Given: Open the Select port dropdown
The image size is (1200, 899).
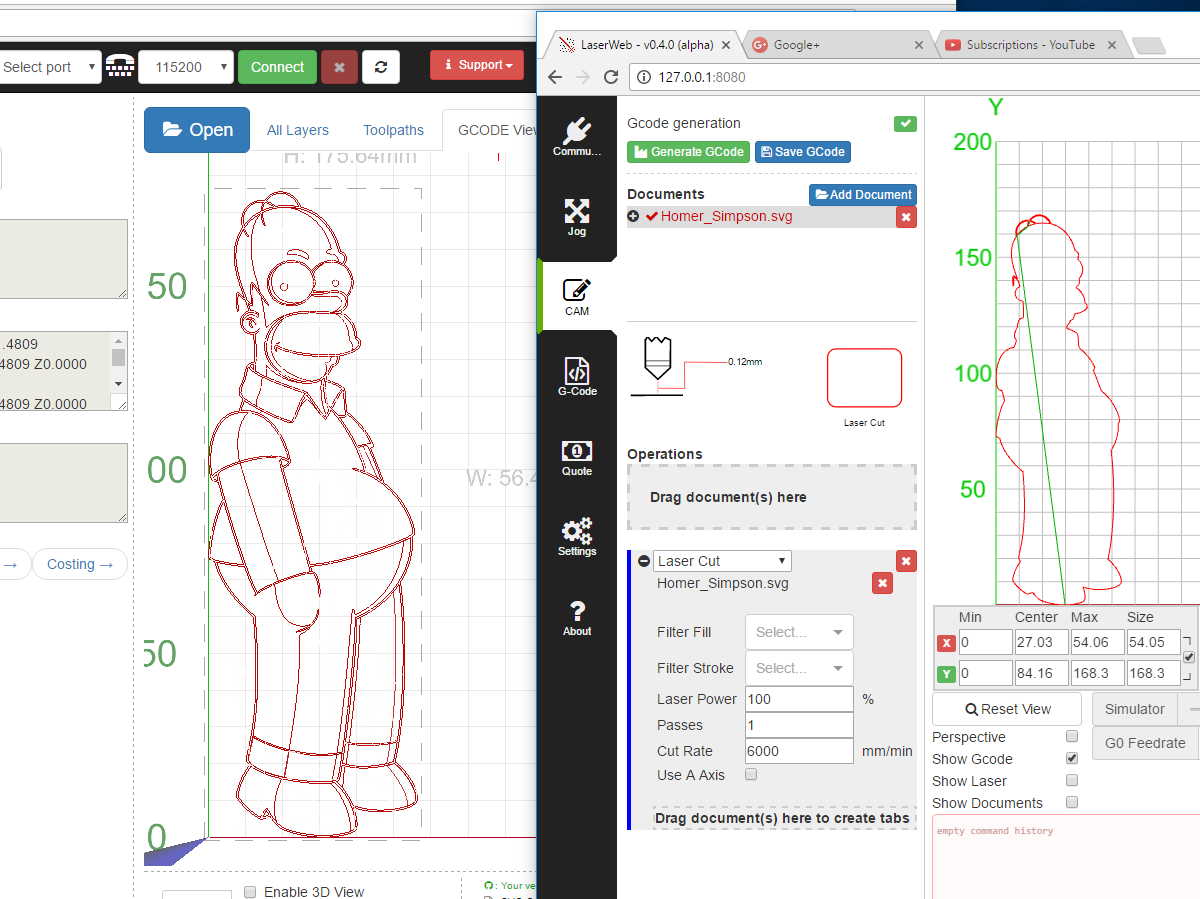Looking at the screenshot, I should click(x=50, y=67).
